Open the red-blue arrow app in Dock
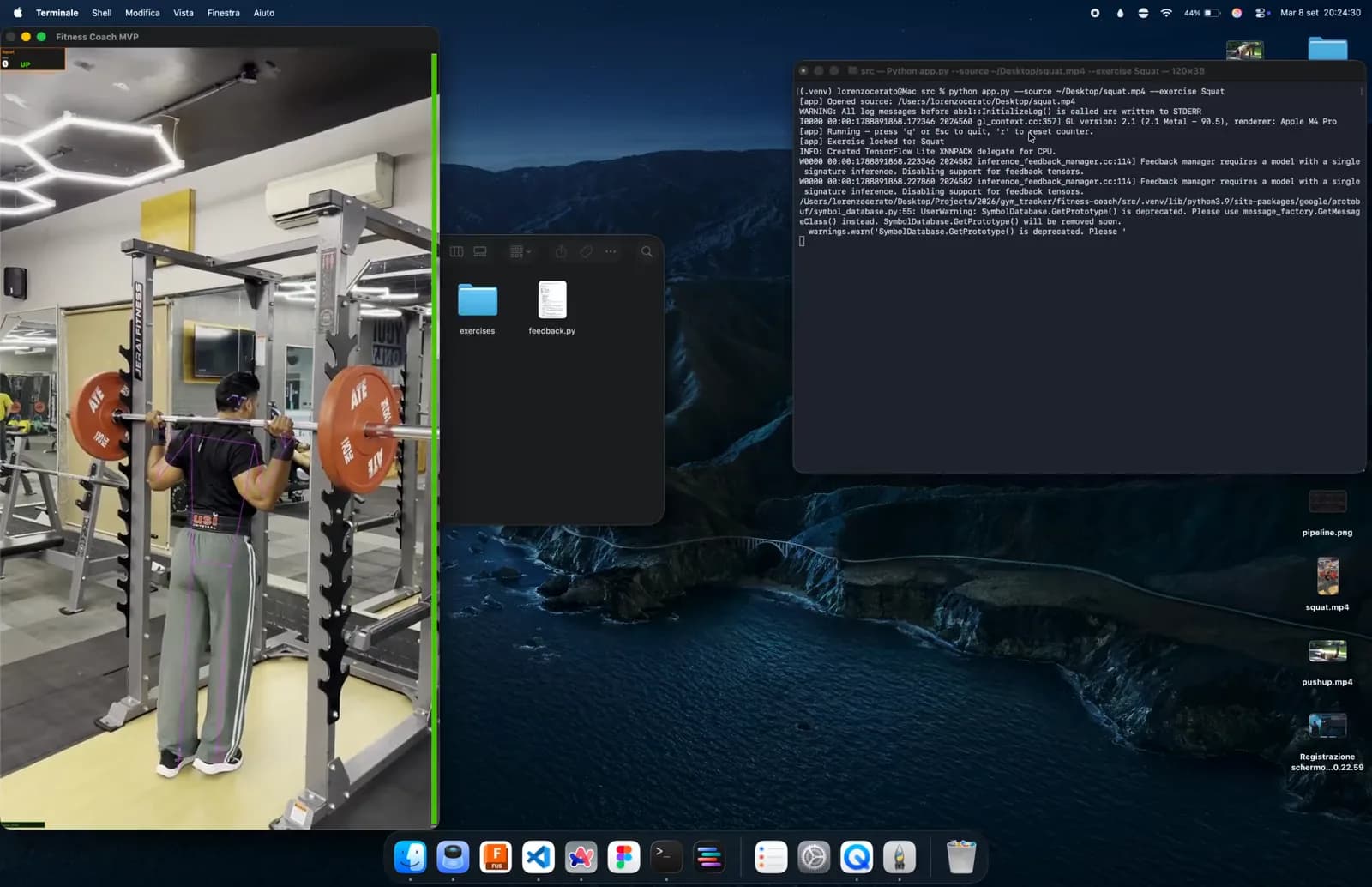 tap(581, 856)
